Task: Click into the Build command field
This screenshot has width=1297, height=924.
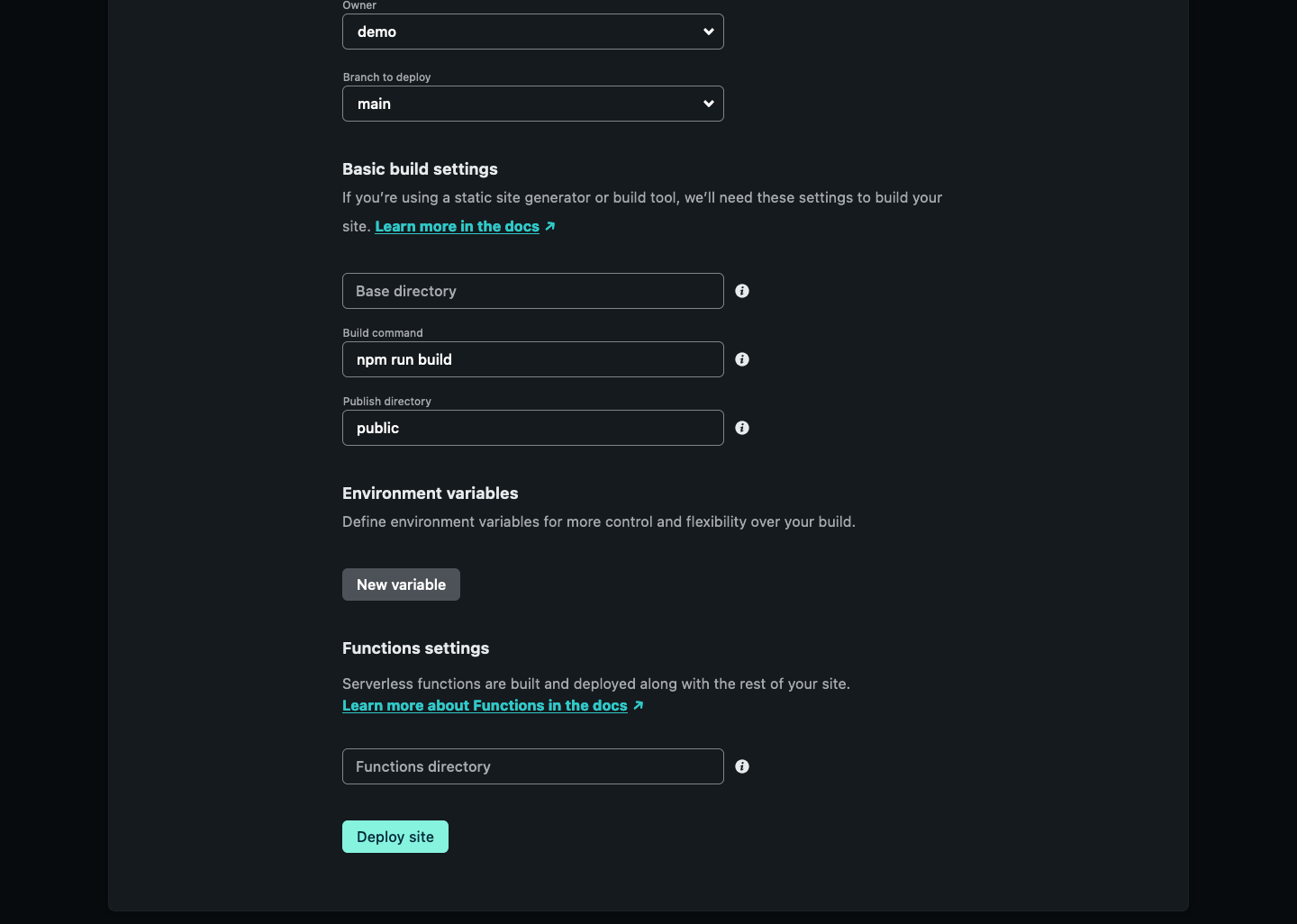Action: (x=532, y=359)
